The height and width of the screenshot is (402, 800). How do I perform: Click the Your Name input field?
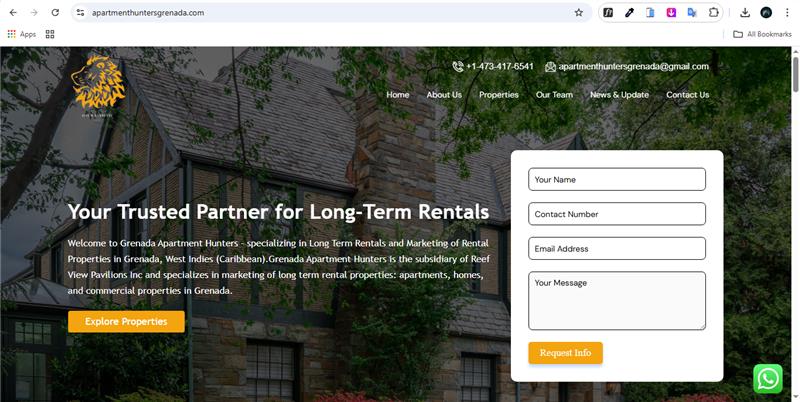pyautogui.click(x=617, y=180)
